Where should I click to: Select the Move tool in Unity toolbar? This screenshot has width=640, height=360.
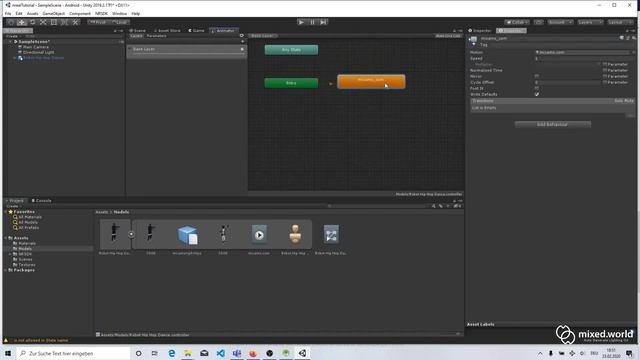tap(22, 22)
